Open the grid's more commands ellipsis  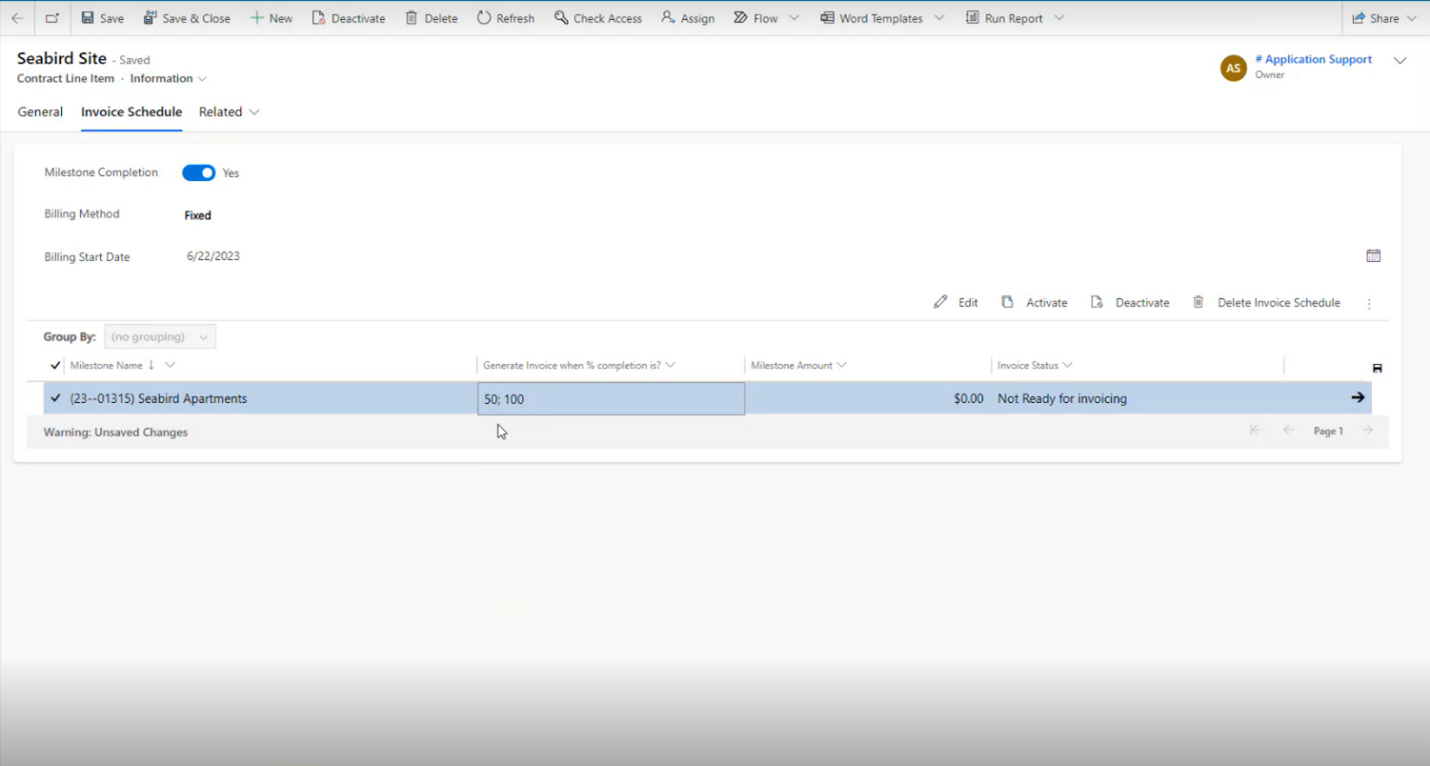point(1369,303)
